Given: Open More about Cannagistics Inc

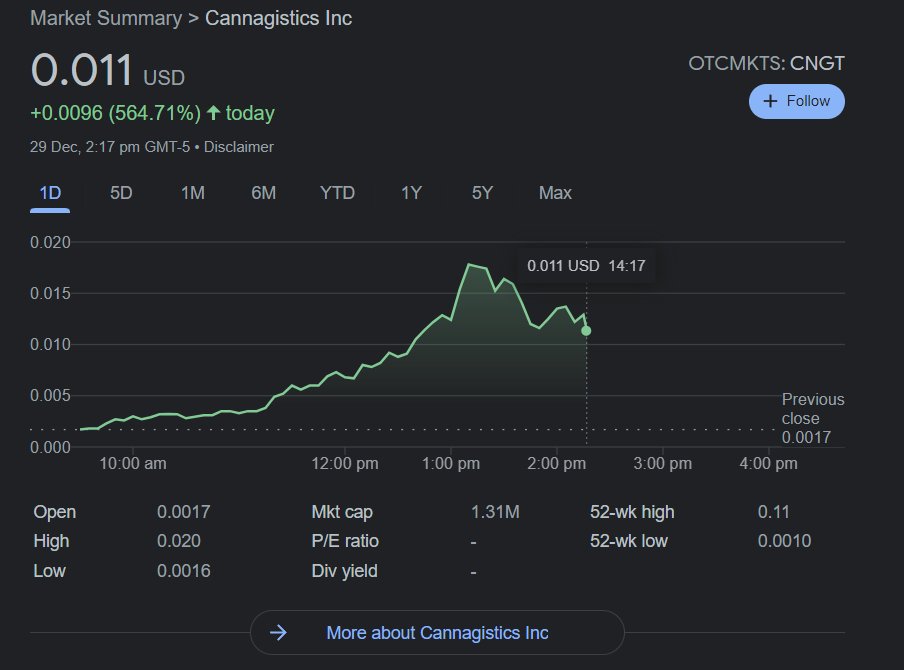Looking at the screenshot, I should tap(437, 632).
